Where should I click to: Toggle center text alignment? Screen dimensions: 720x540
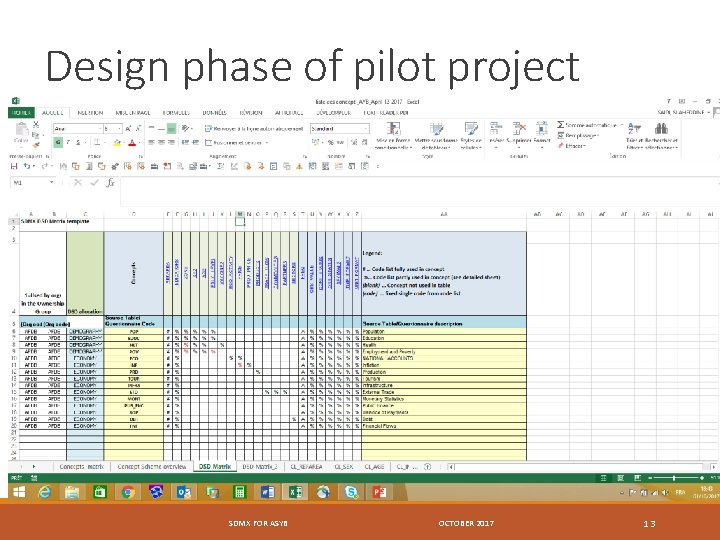[x=161, y=143]
